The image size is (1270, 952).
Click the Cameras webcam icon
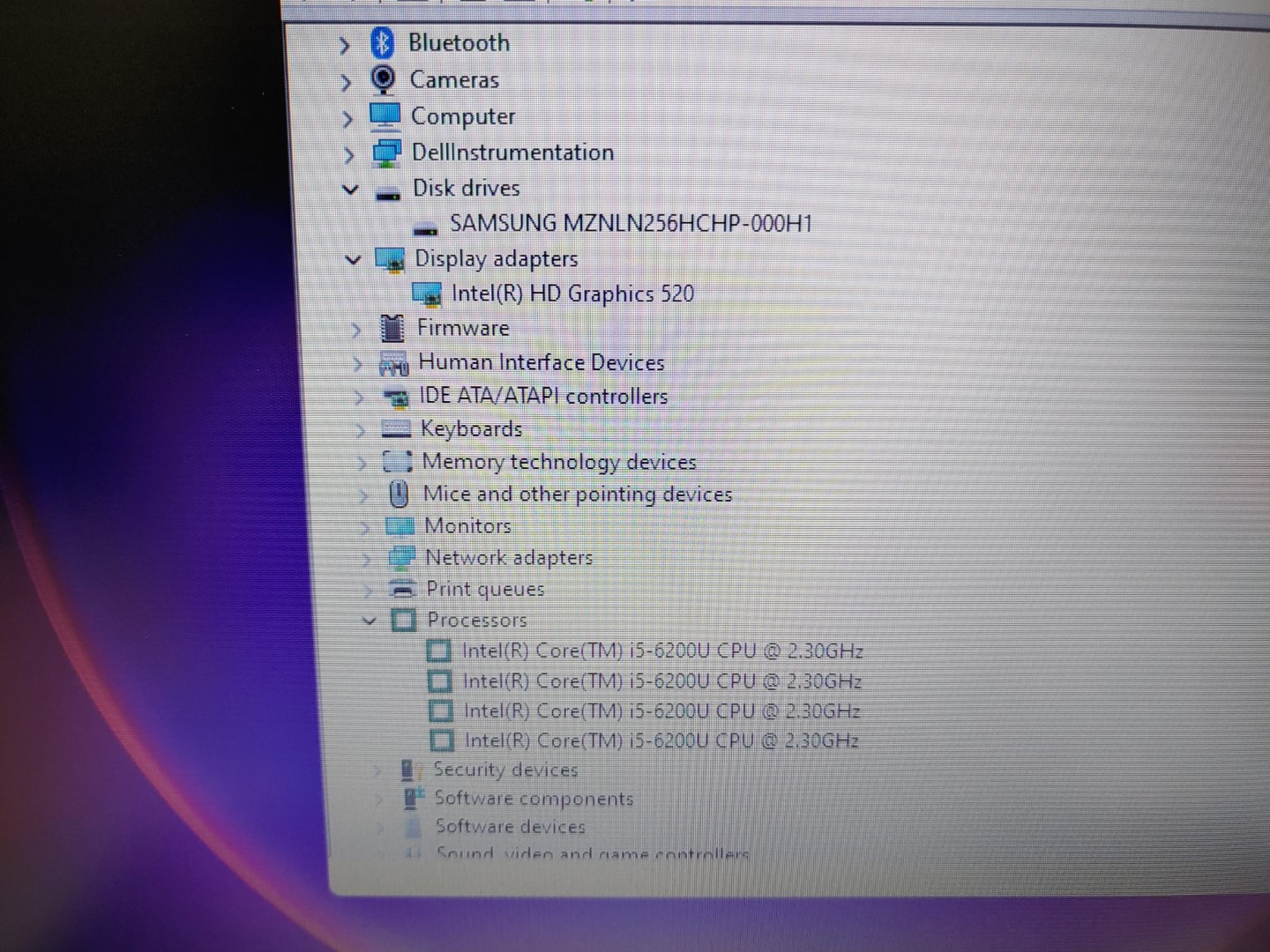point(383,79)
